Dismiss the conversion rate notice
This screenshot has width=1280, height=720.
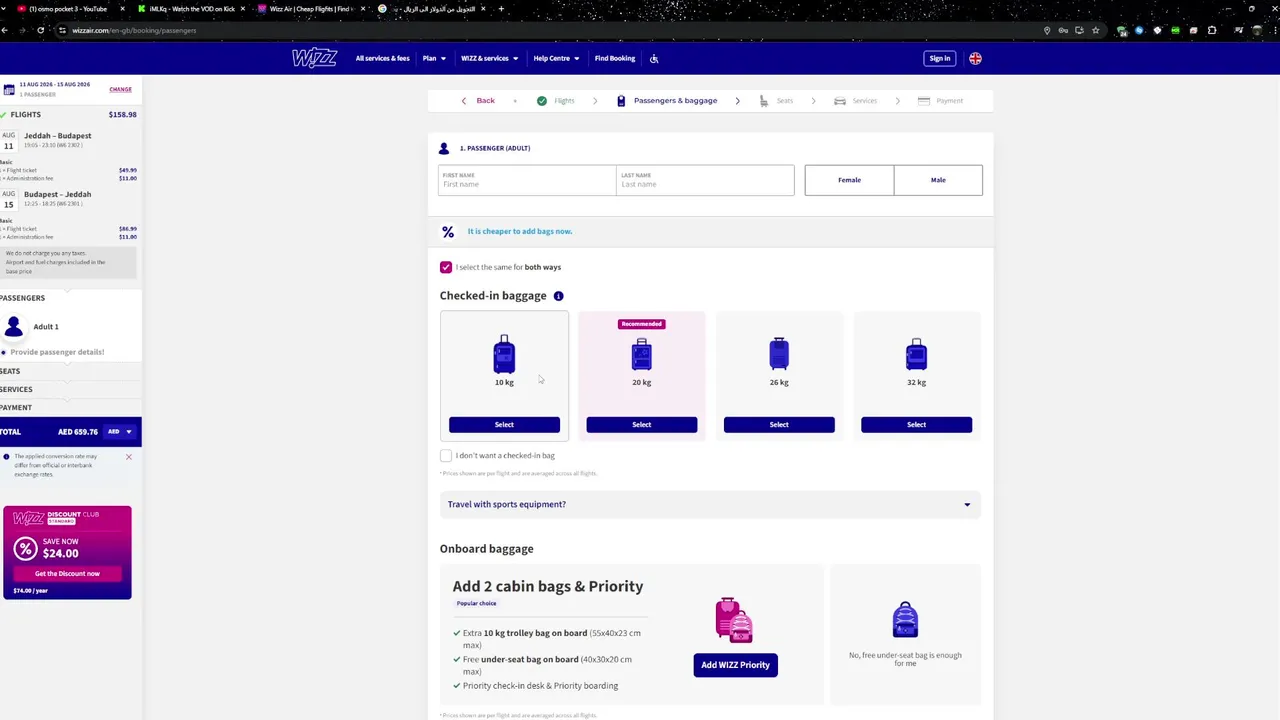[x=128, y=457]
